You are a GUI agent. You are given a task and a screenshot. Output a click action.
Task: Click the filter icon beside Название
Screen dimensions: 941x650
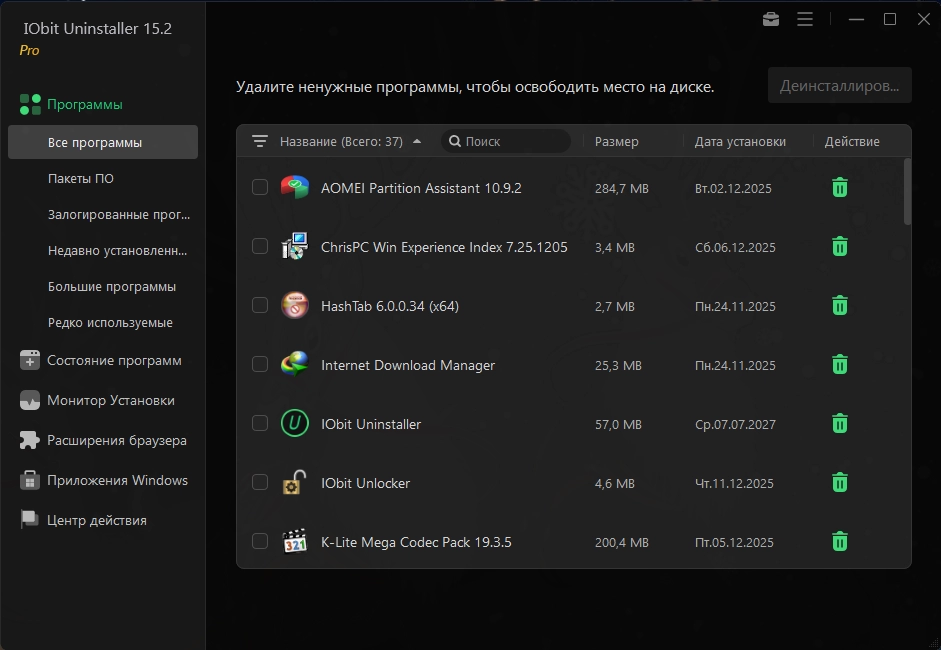260,142
